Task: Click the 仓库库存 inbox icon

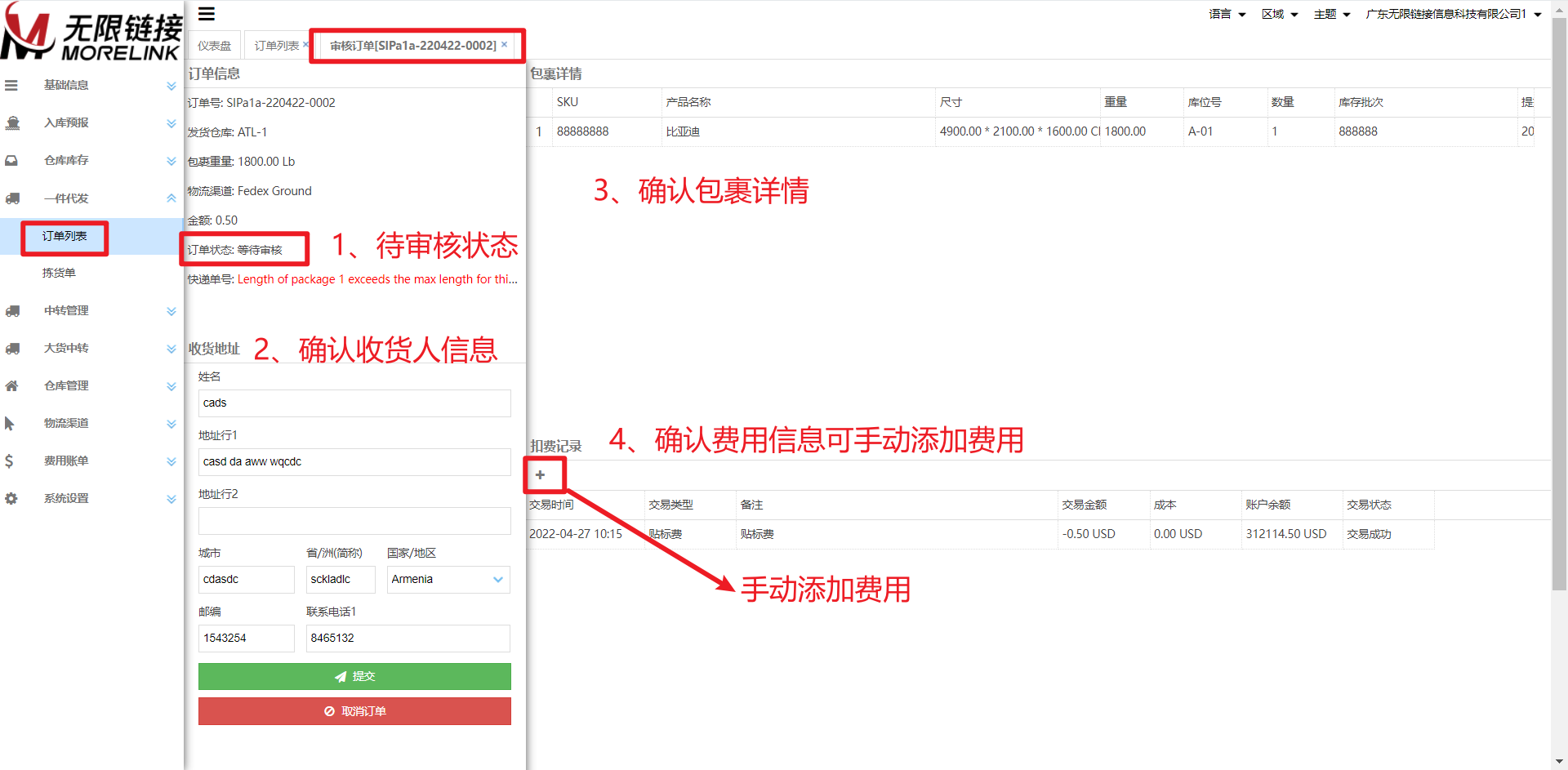Action: pyautogui.click(x=11, y=160)
